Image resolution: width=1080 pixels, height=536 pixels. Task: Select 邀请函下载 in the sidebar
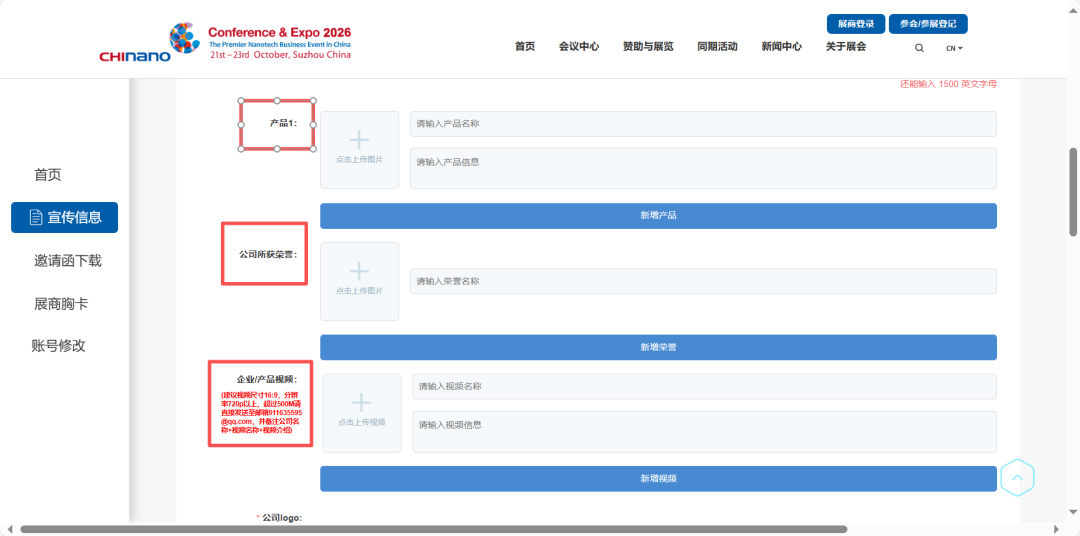(68, 260)
